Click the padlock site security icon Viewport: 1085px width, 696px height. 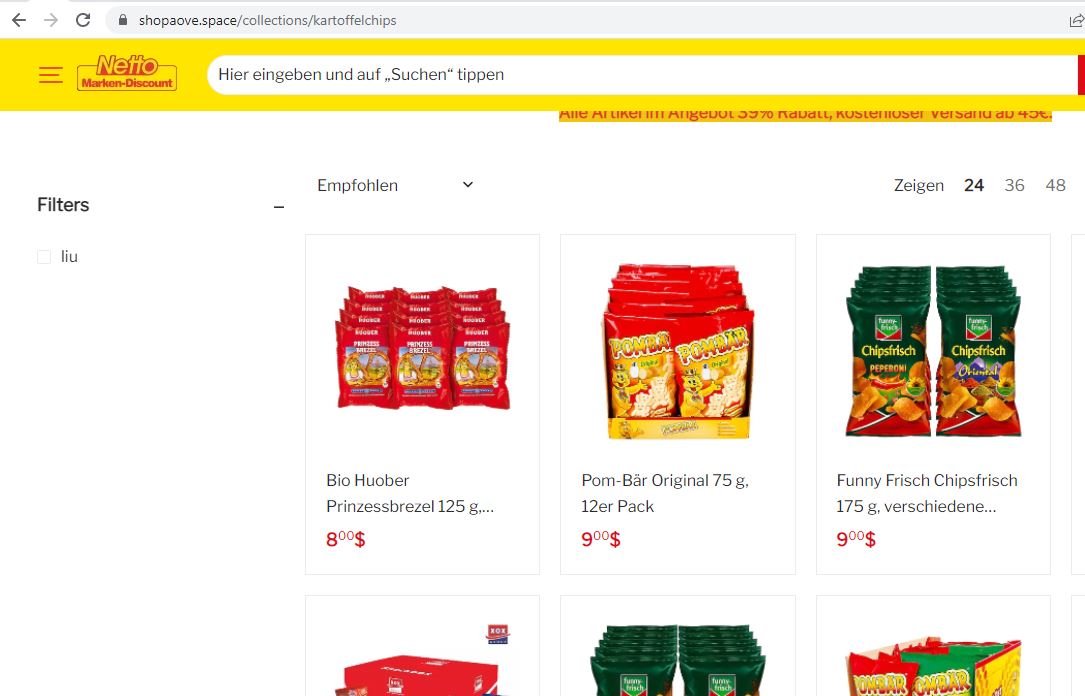coord(123,20)
